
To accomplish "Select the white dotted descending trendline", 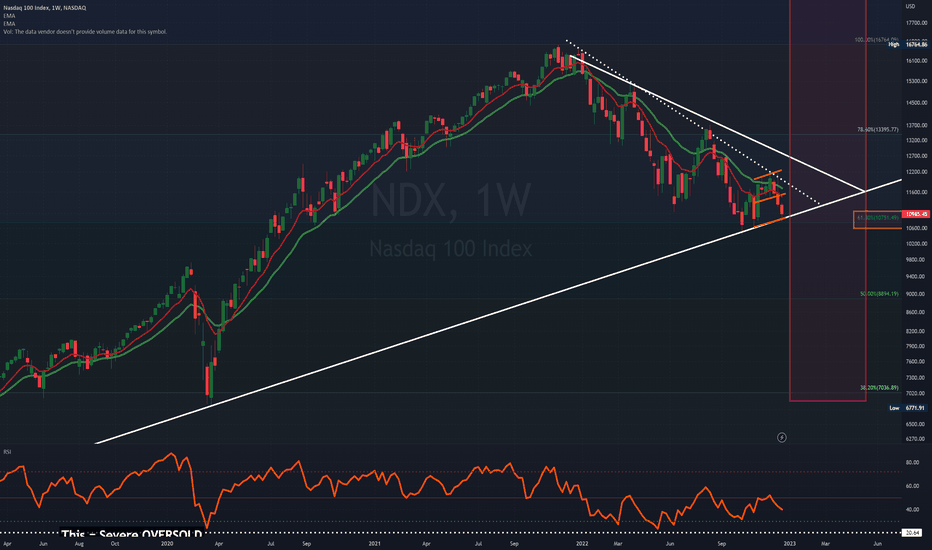I will click(693, 122).
